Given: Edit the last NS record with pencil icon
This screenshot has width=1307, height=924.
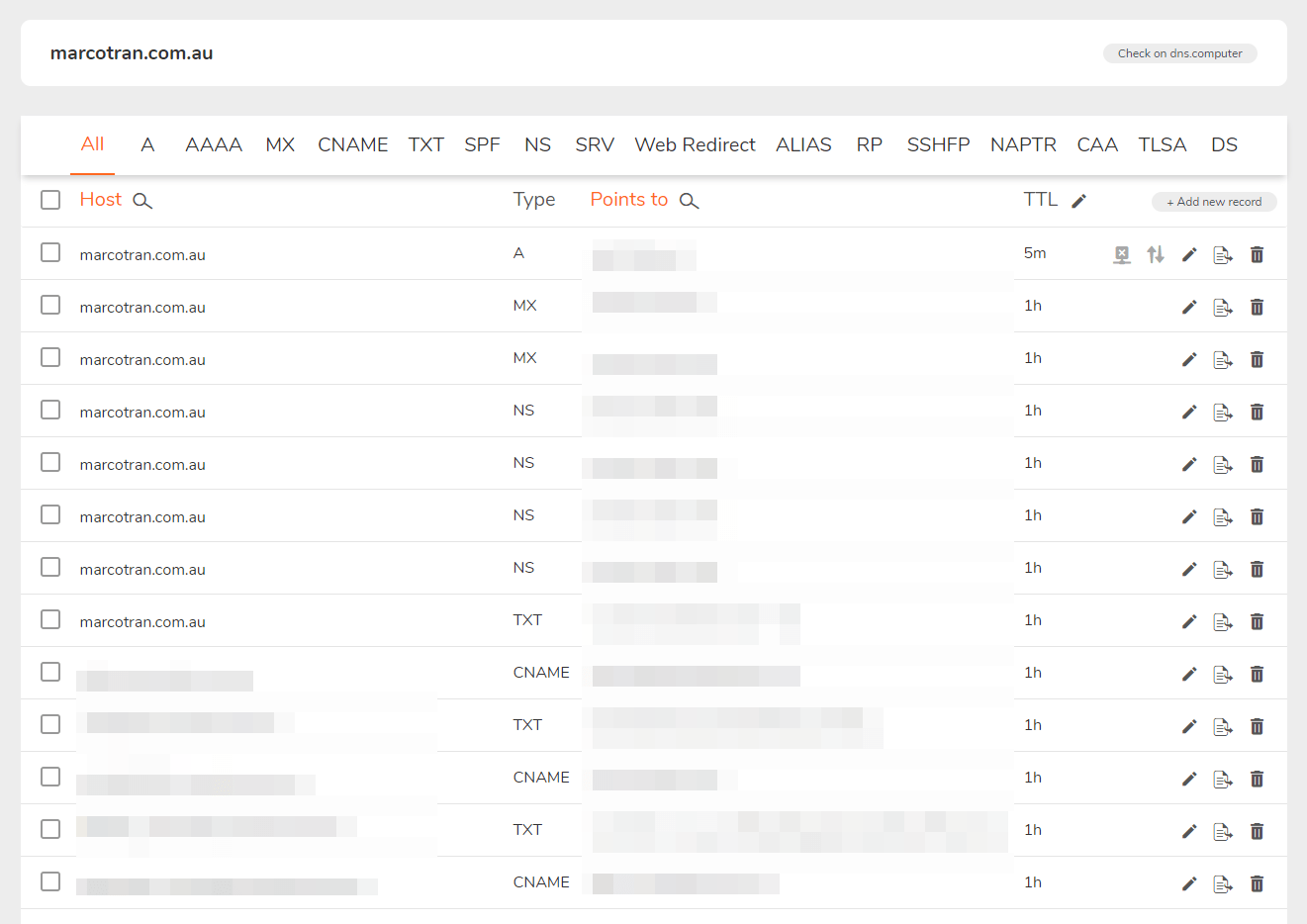Looking at the screenshot, I should click(x=1188, y=569).
